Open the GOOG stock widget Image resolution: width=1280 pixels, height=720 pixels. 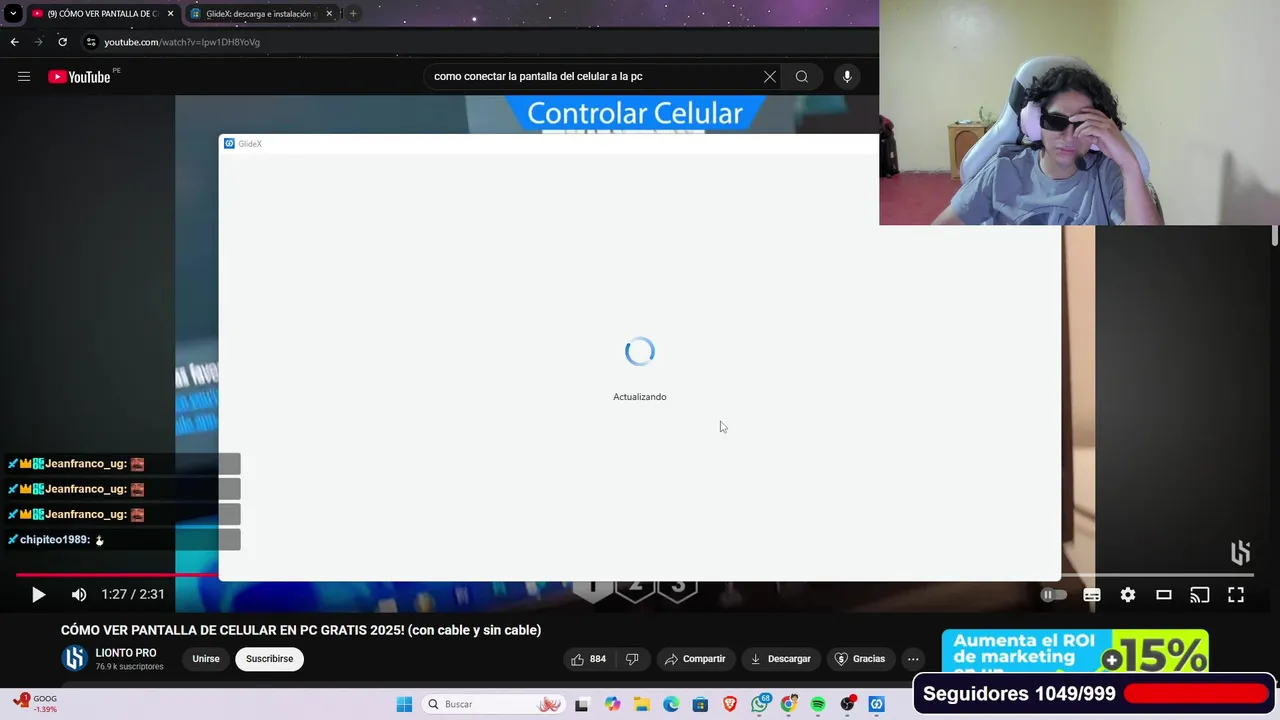coord(35,703)
